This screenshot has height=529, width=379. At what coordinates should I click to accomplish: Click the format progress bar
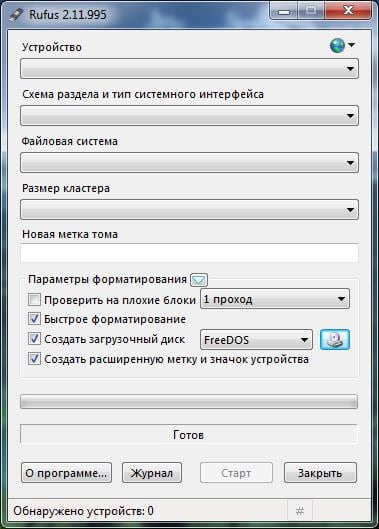click(189, 401)
